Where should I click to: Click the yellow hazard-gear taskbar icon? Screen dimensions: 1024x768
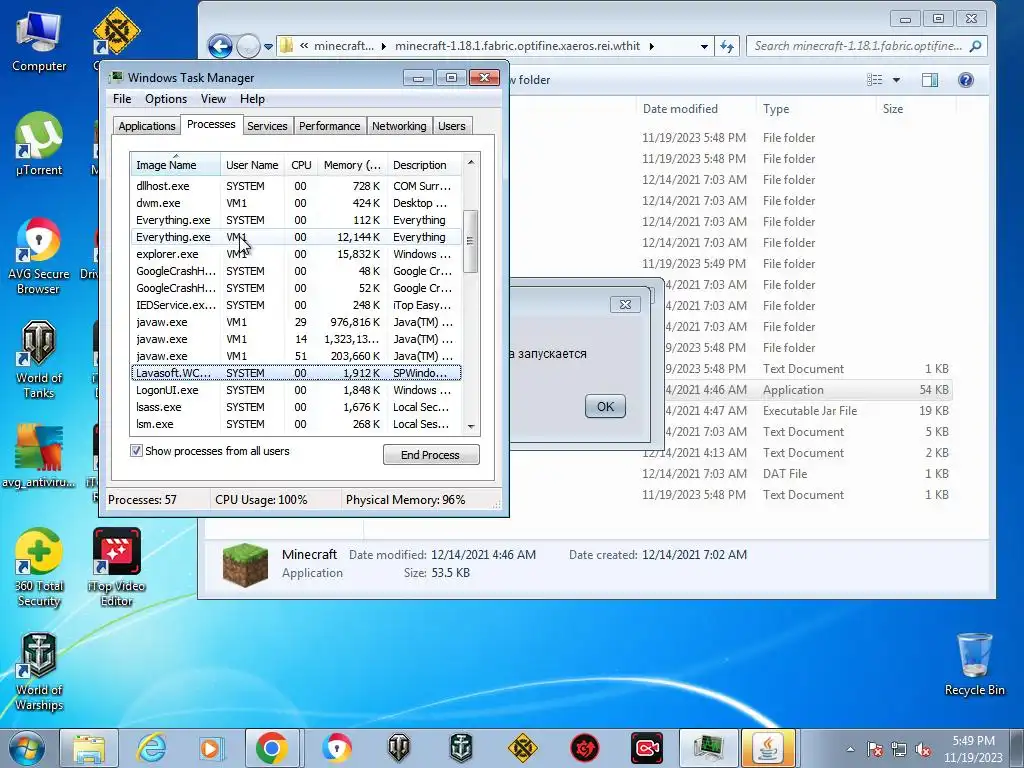click(x=522, y=748)
